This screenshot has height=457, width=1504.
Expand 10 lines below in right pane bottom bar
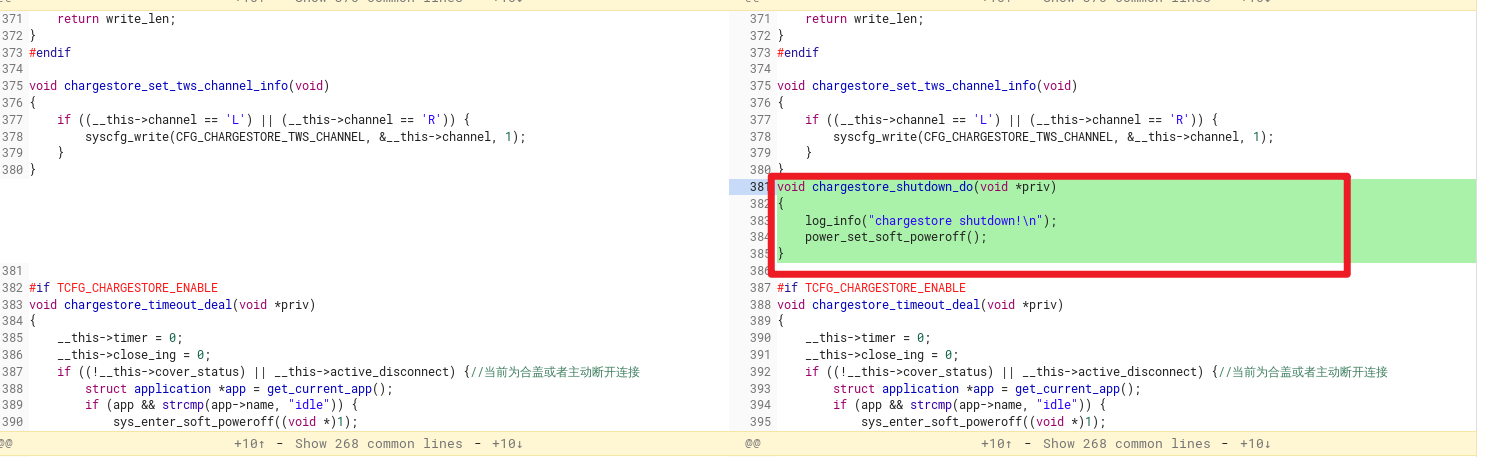click(x=1256, y=444)
